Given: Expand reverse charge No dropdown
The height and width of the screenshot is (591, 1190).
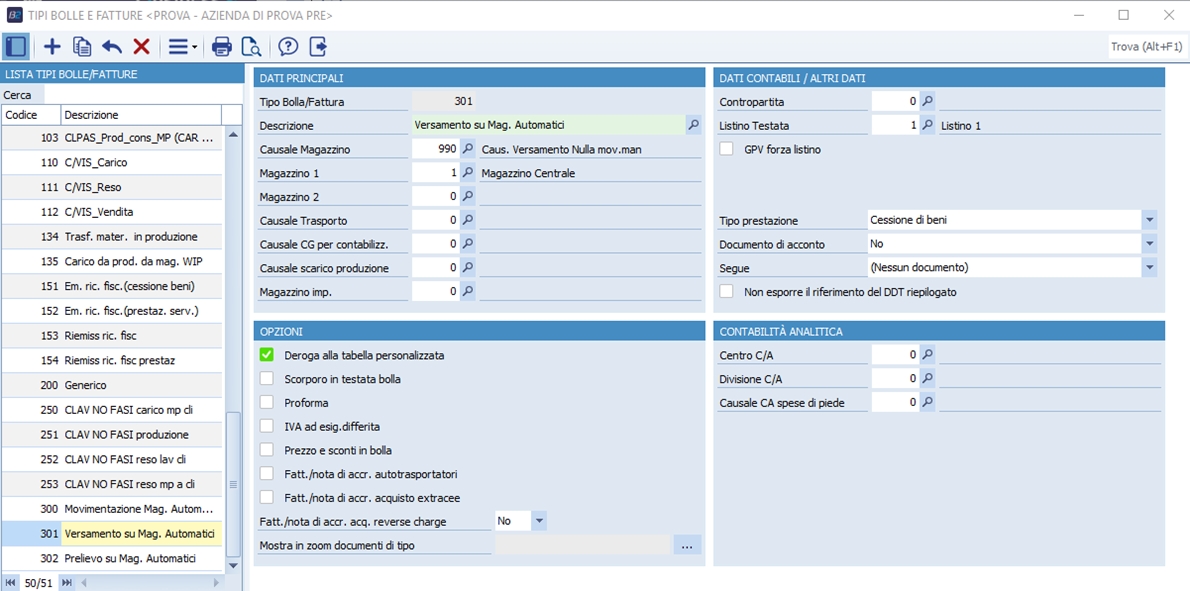Looking at the screenshot, I should pyautogui.click(x=539, y=521).
